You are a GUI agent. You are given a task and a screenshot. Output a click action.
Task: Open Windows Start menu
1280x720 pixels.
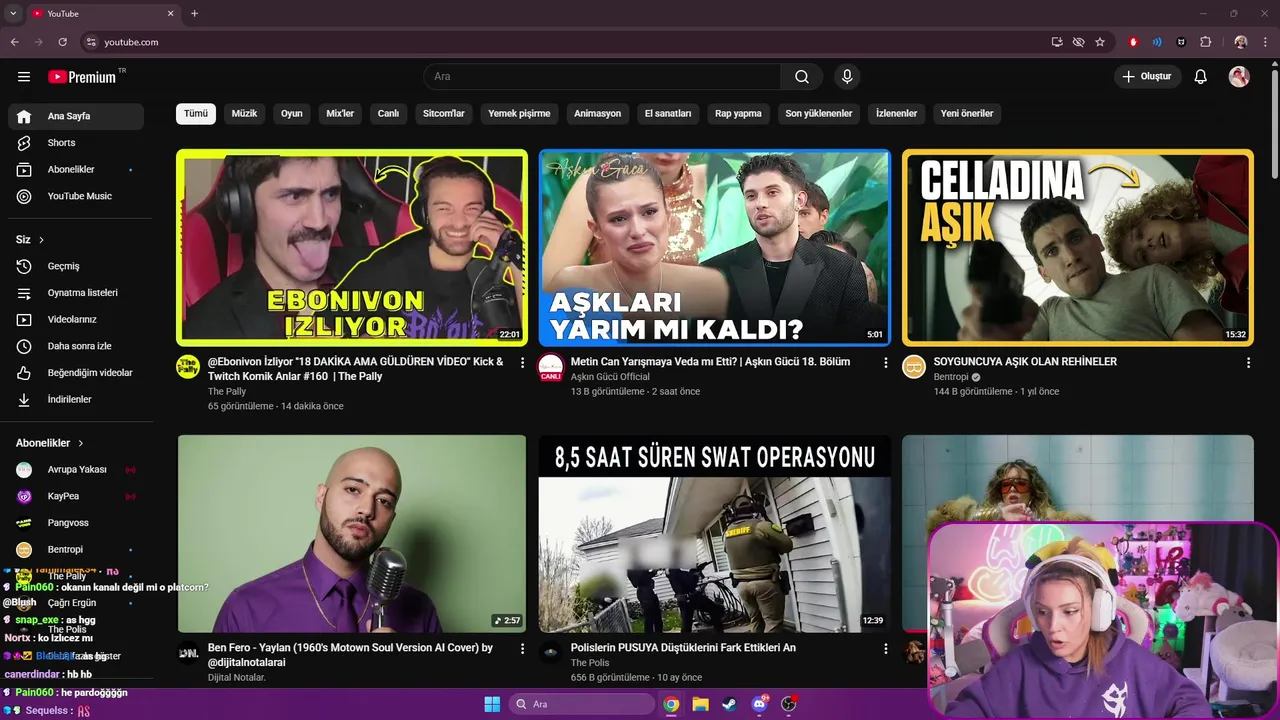[x=492, y=704]
